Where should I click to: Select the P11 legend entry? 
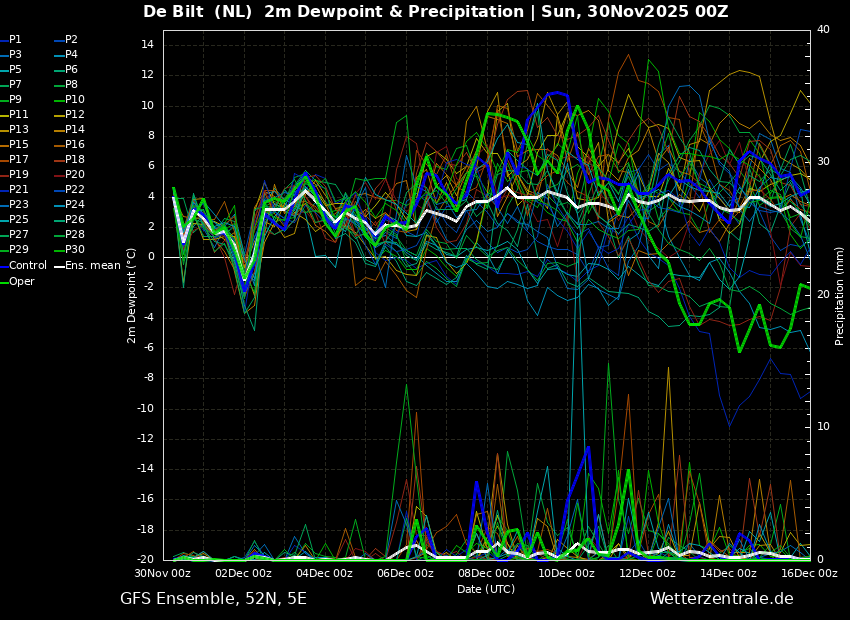(x=19, y=115)
